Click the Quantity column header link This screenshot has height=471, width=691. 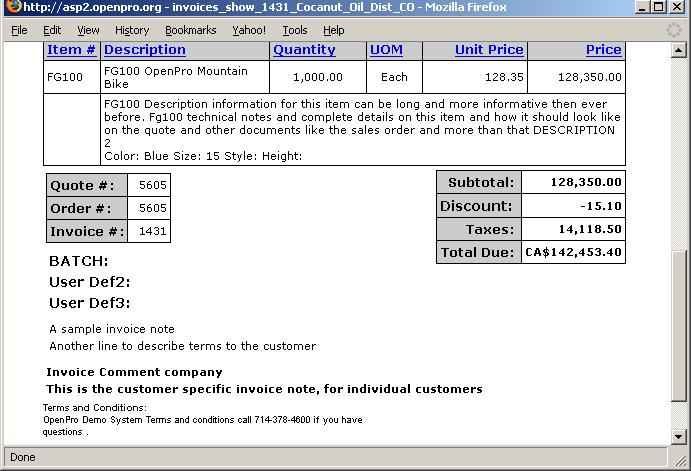pyautogui.click(x=304, y=49)
